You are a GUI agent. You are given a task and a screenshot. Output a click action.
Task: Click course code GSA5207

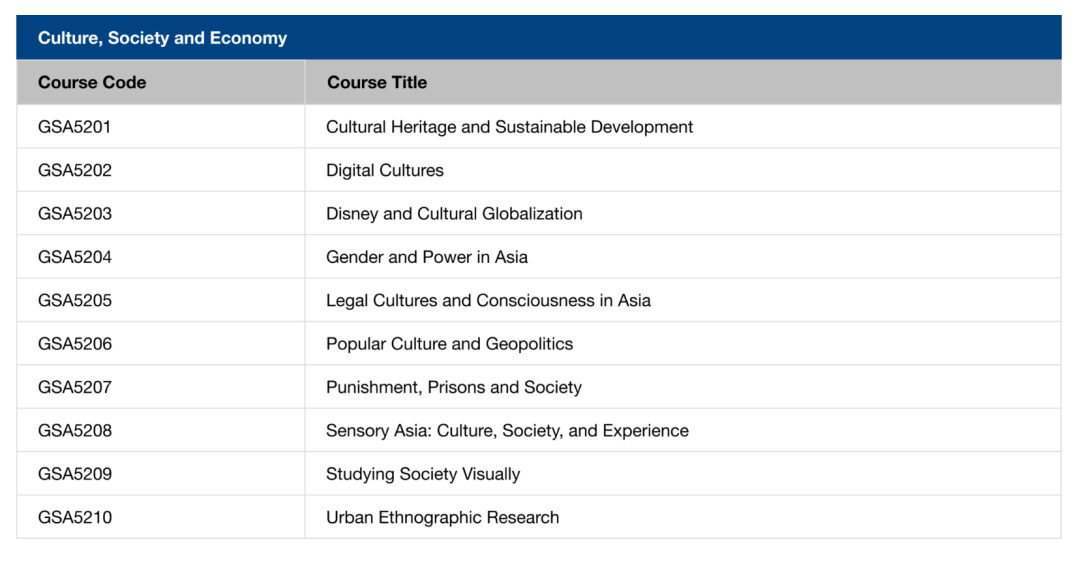[x=75, y=387]
